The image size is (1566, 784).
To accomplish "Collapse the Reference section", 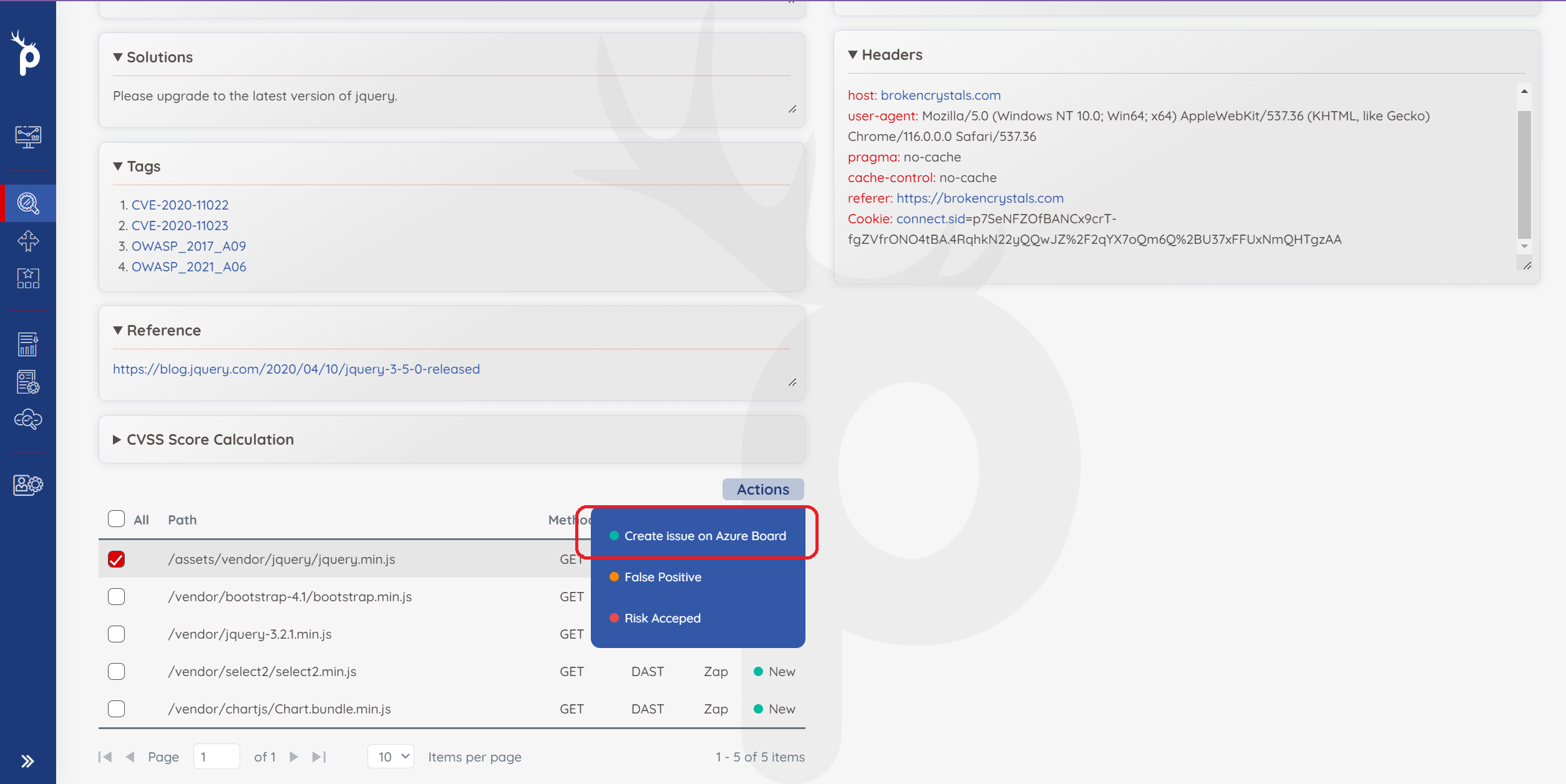I will click(118, 330).
